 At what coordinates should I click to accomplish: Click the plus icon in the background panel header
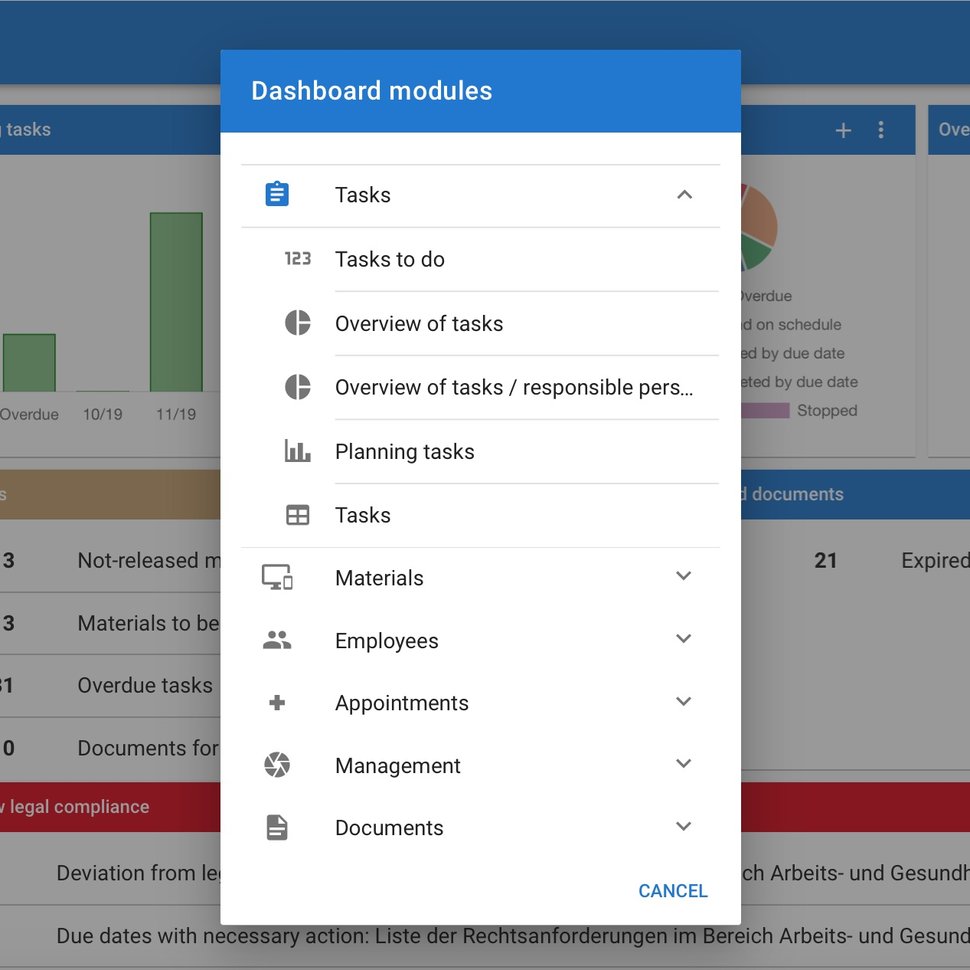click(x=843, y=130)
